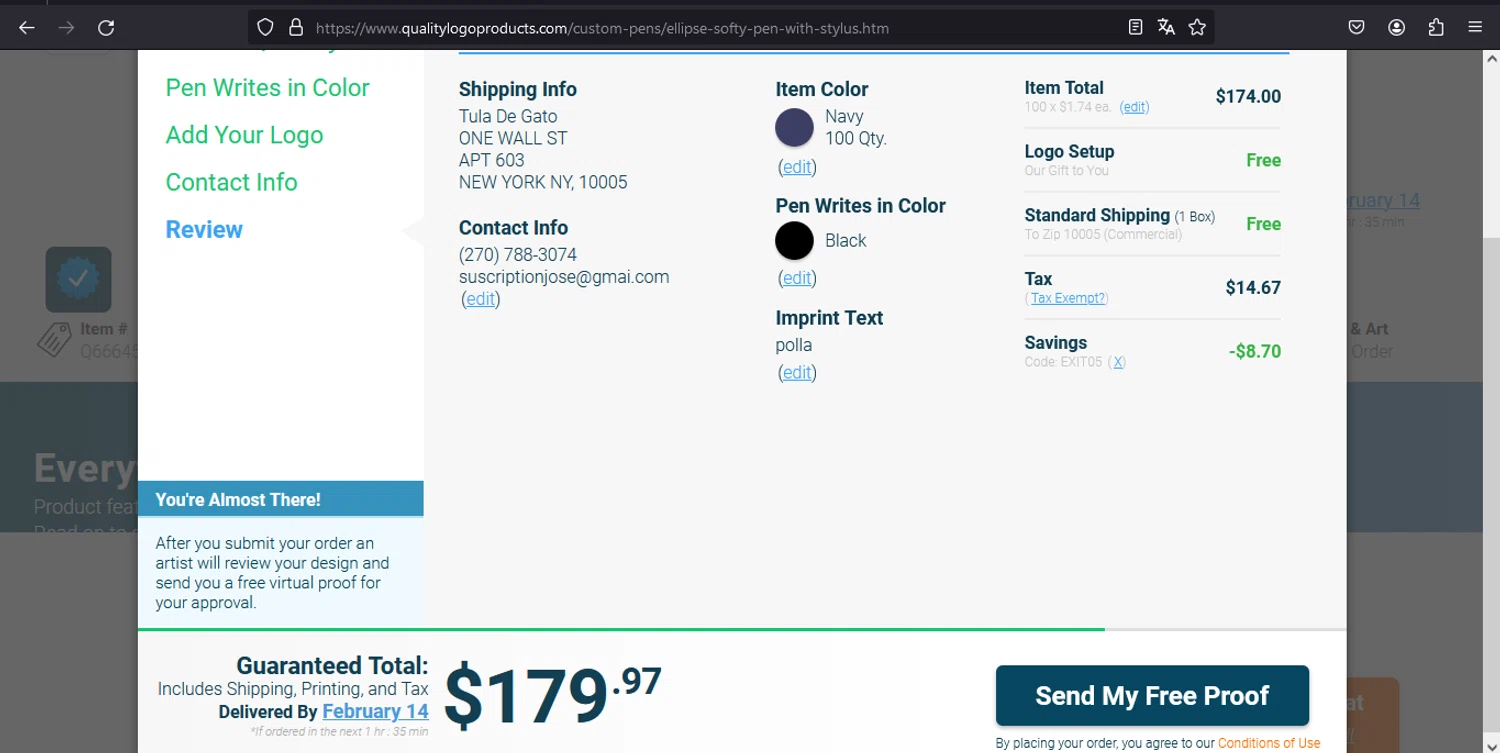Click the February 14 delivery date link
The image size is (1500, 753).
(x=375, y=711)
